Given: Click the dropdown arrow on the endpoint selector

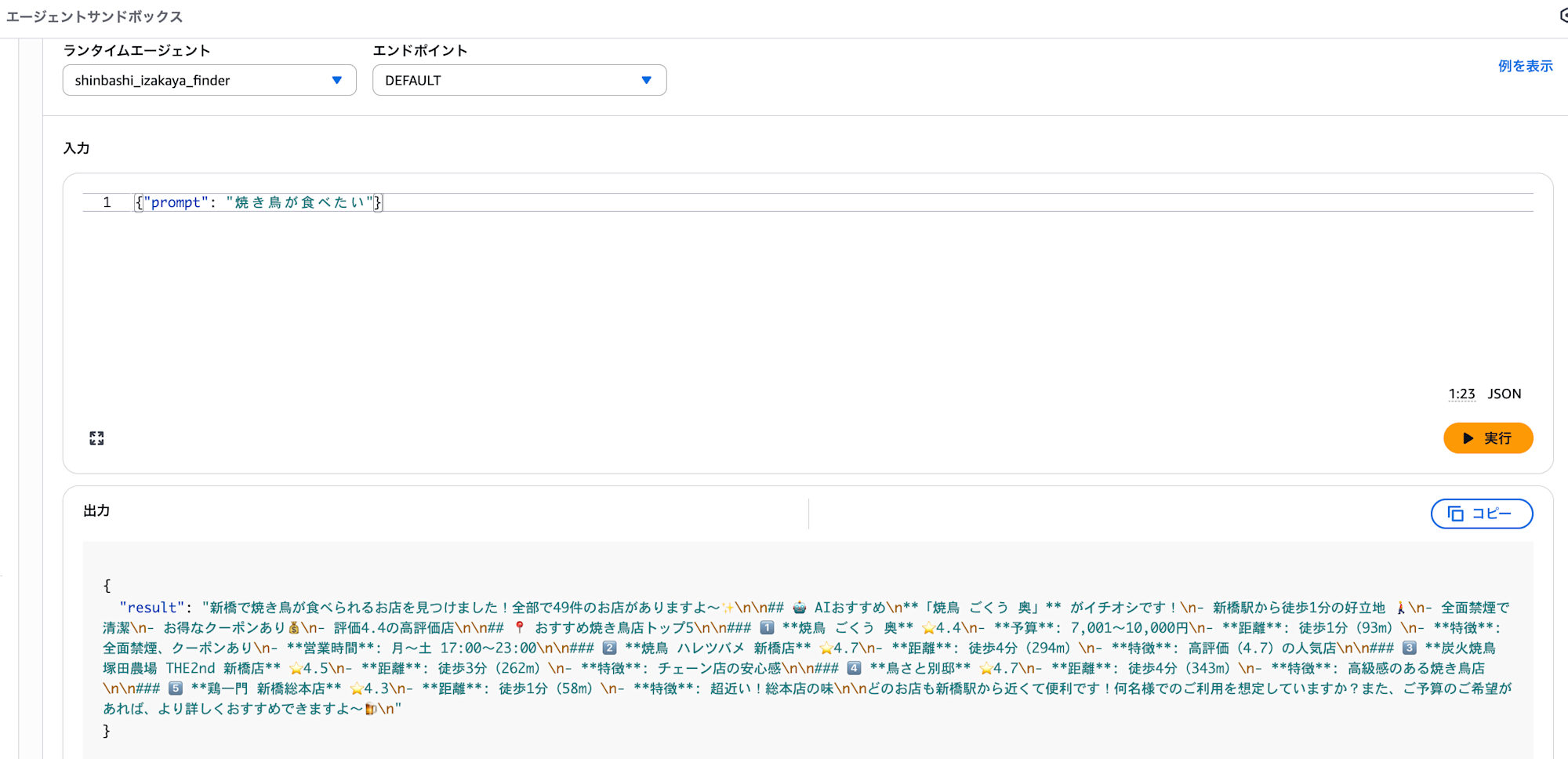Looking at the screenshot, I should (646, 80).
